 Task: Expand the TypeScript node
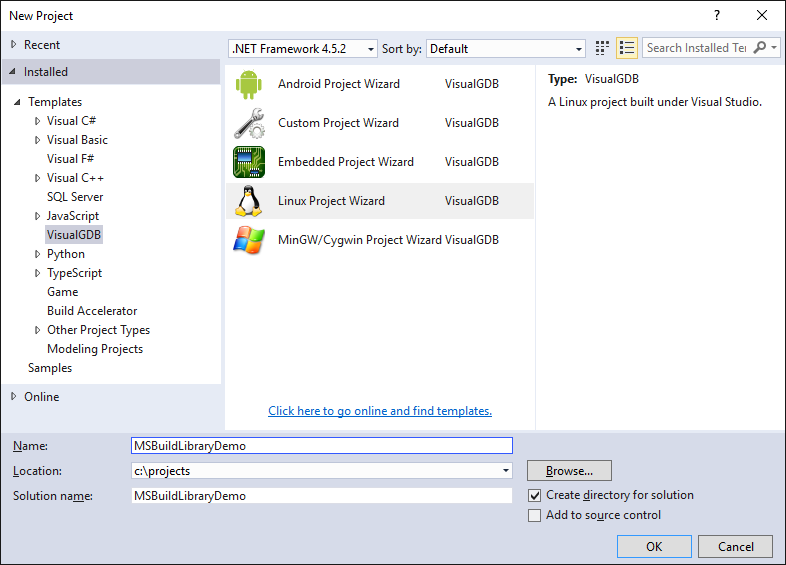coord(38,273)
